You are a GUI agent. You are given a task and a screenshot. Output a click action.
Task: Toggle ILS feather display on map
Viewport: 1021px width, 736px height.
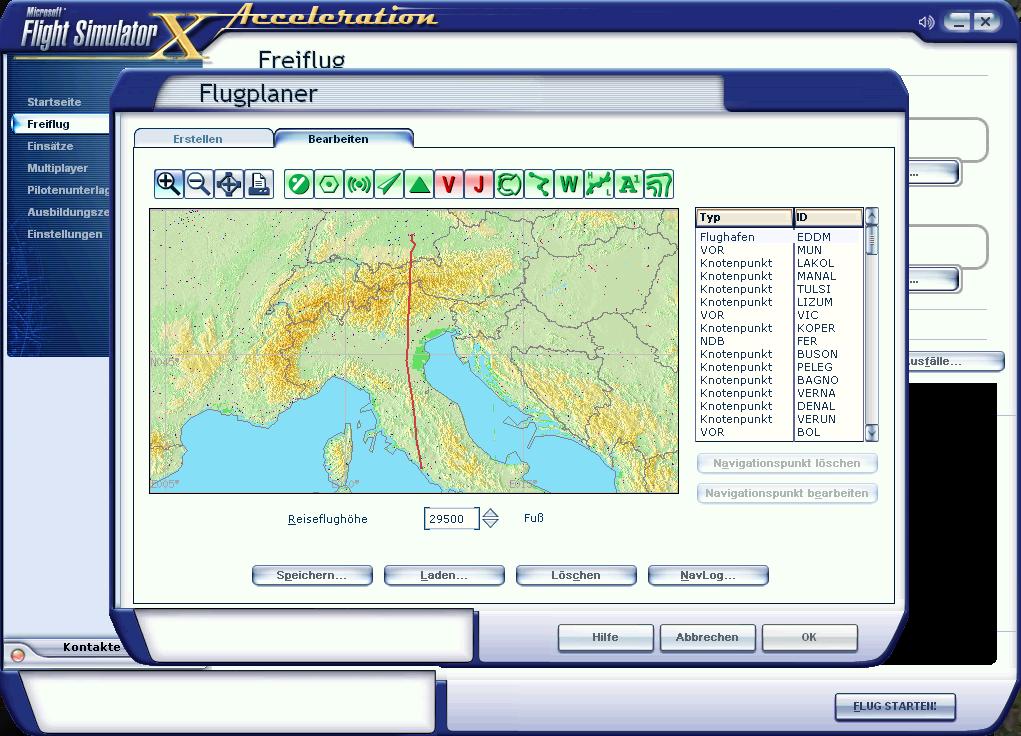(389, 184)
